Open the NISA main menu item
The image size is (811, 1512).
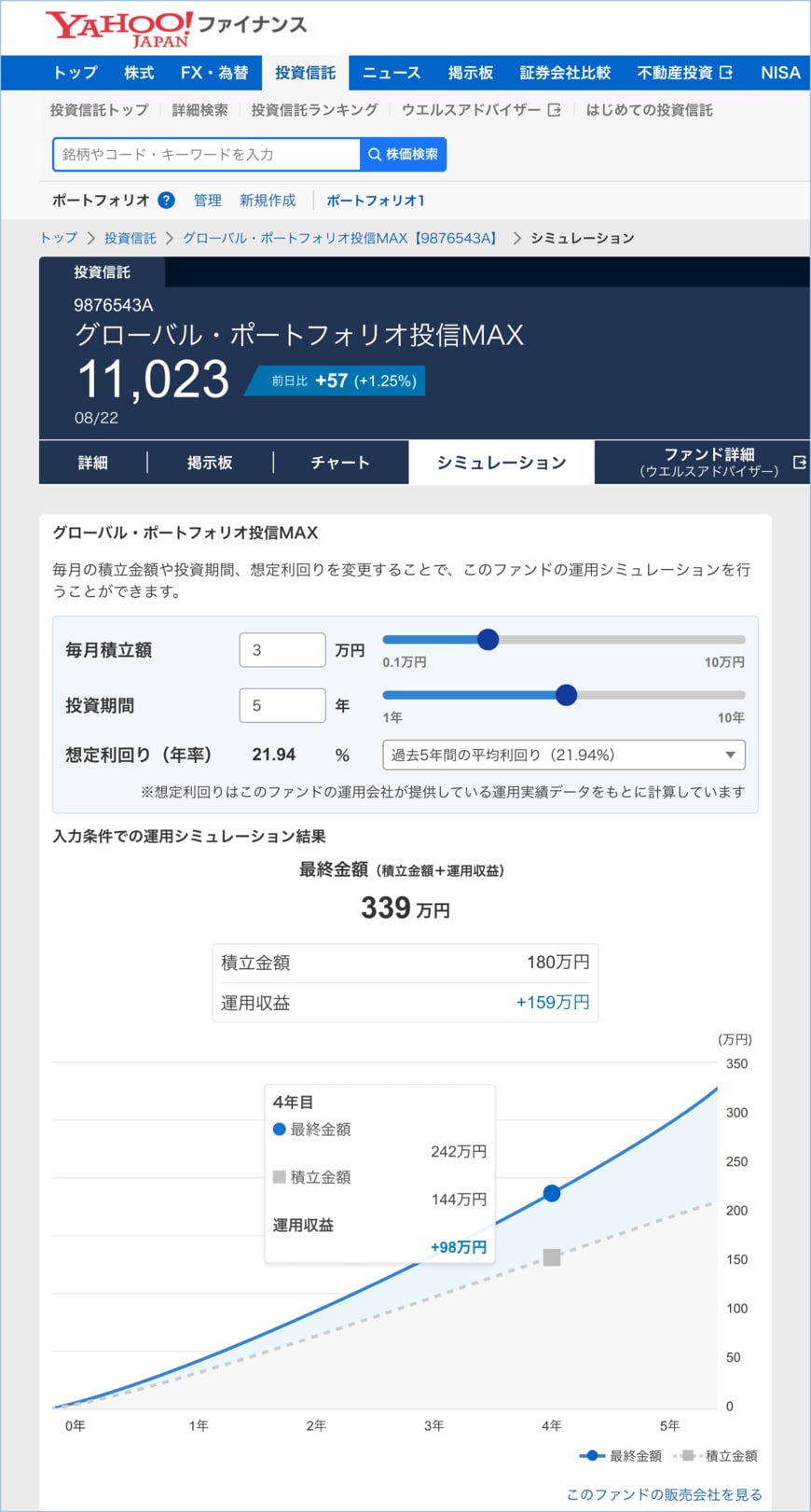coord(780,73)
